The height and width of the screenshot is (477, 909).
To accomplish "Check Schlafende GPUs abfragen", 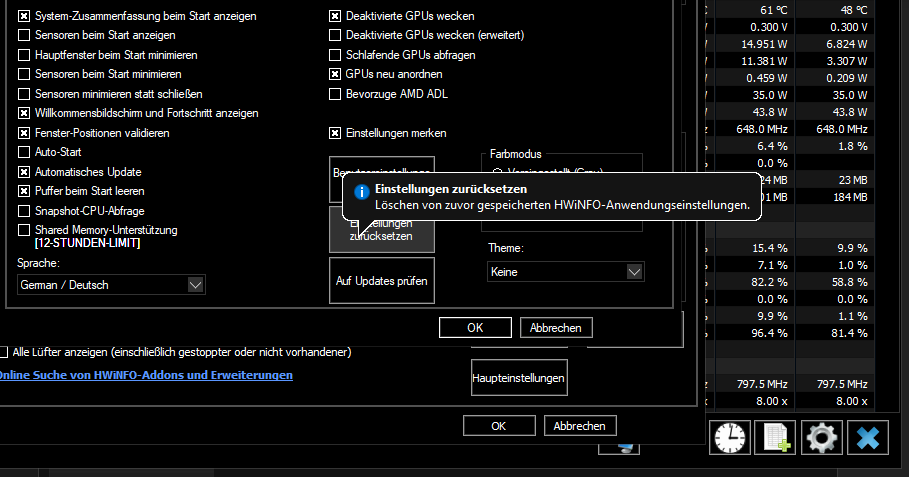I will pos(335,55).
